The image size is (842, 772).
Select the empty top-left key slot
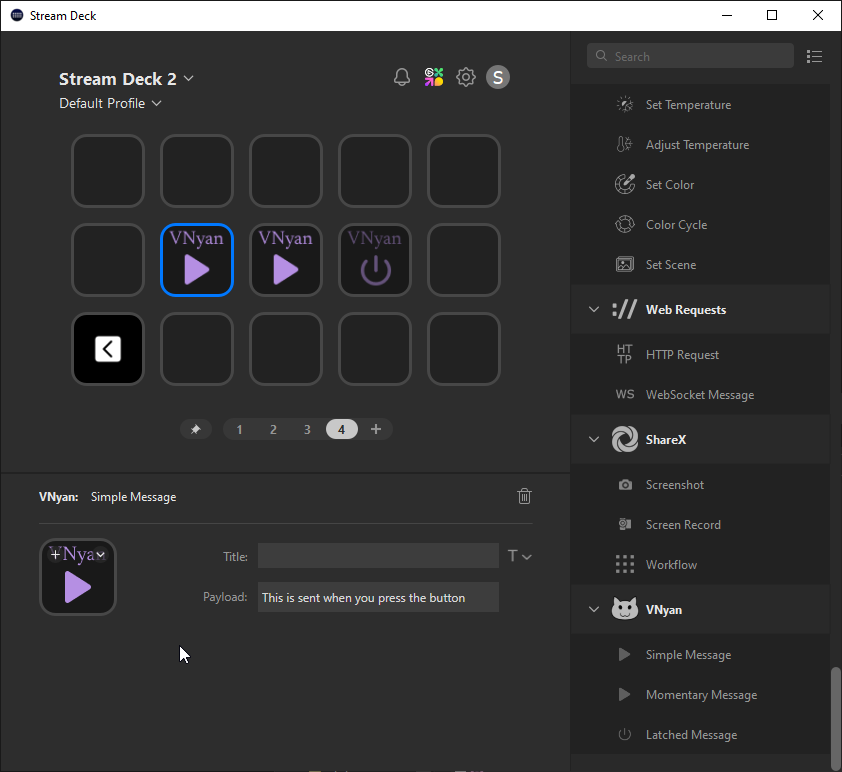tap(108, 171)
